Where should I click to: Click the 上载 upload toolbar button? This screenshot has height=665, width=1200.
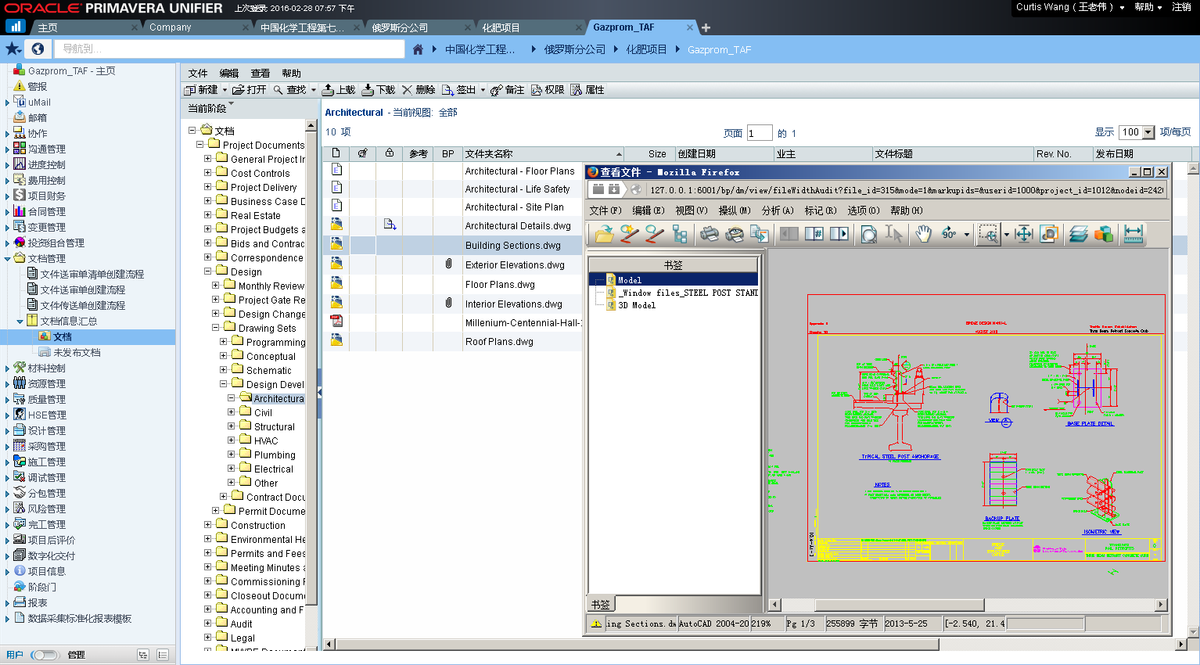click(x=339, y=90)
